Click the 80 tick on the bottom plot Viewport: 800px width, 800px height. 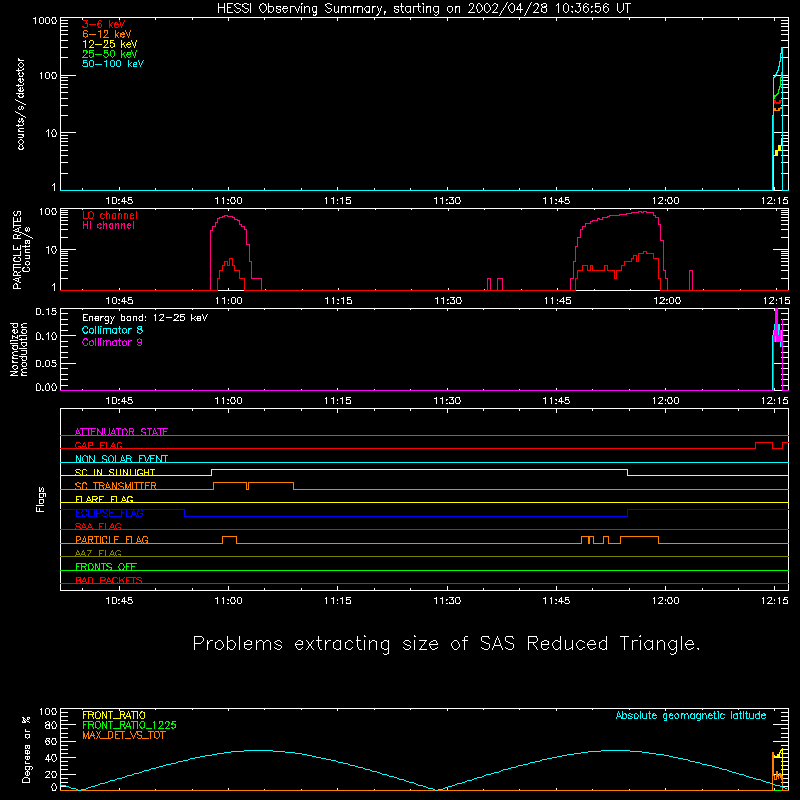coord(51,725)
